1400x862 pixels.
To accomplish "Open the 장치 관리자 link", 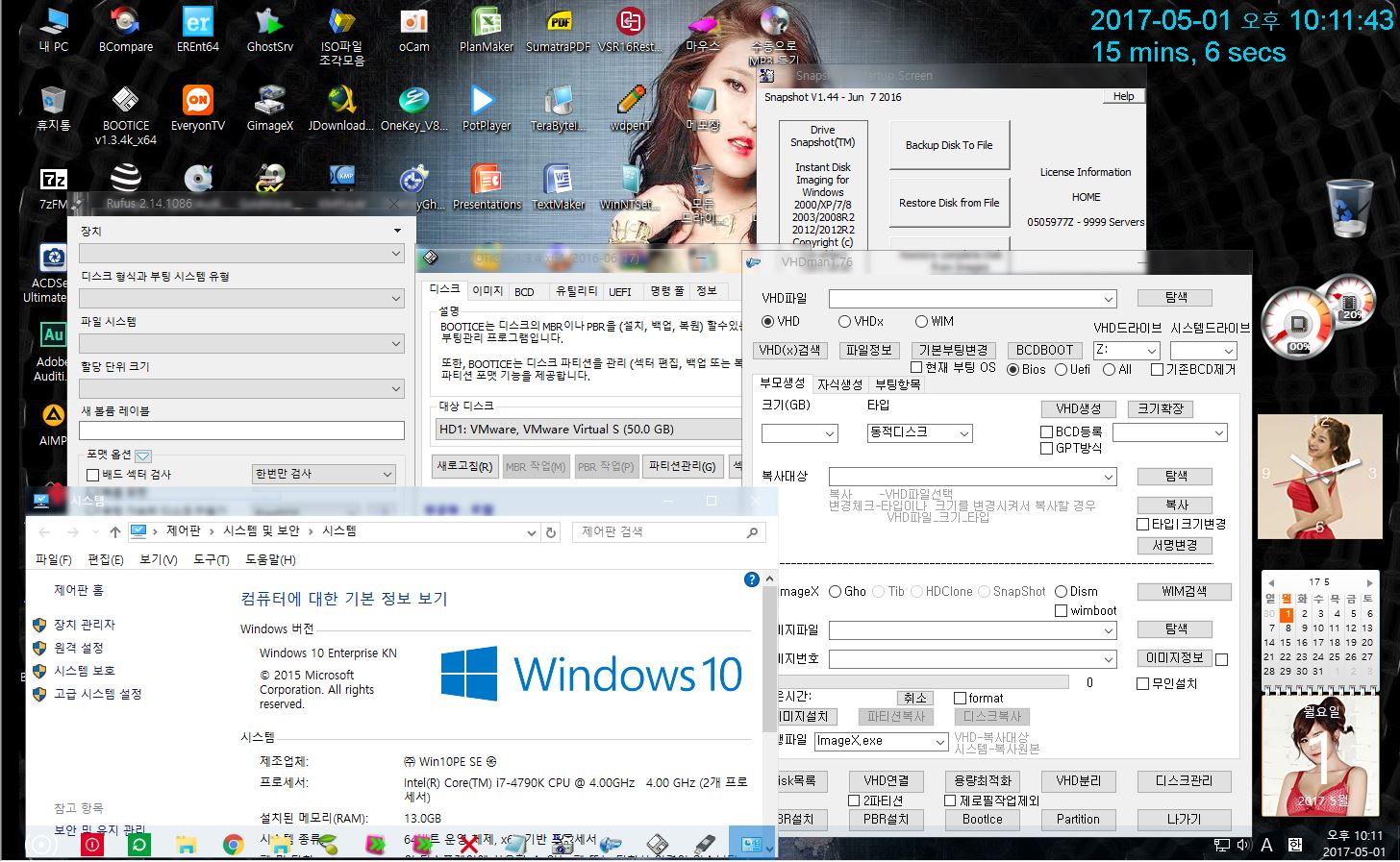I will pyautogui.click(x=85, y=625).
